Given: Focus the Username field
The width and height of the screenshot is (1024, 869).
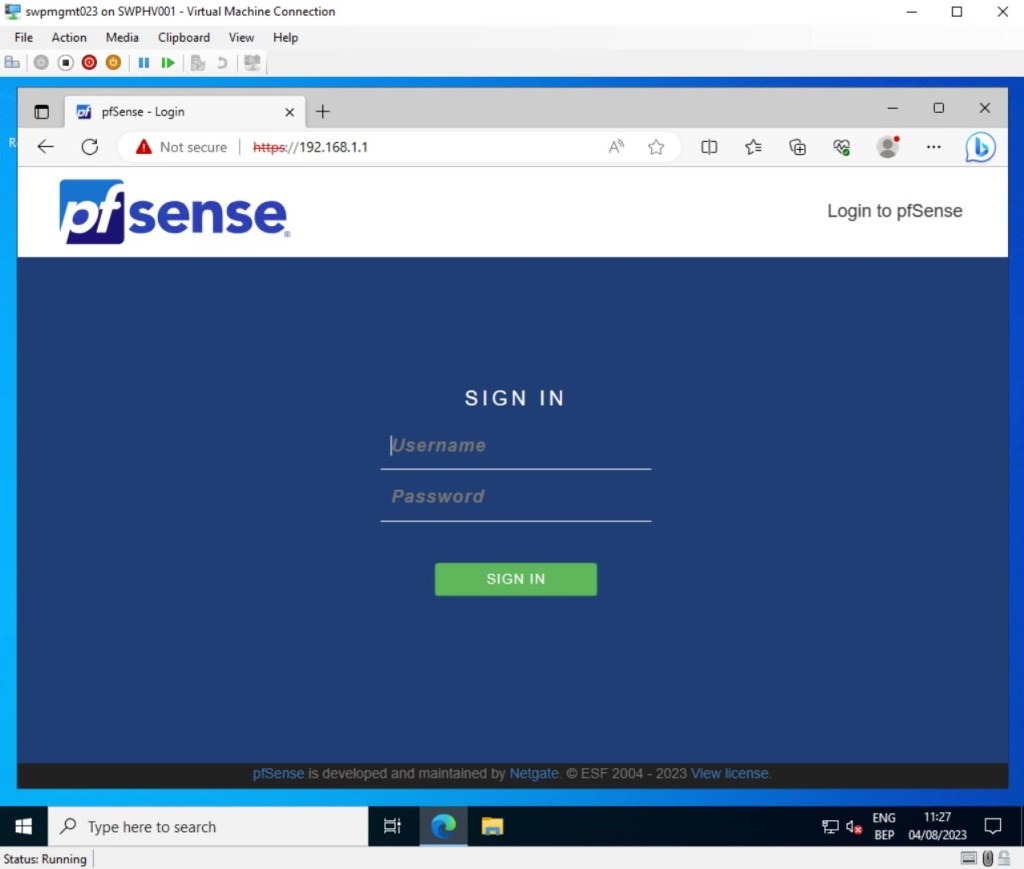Looking at the screenshot, I should 515,446.
